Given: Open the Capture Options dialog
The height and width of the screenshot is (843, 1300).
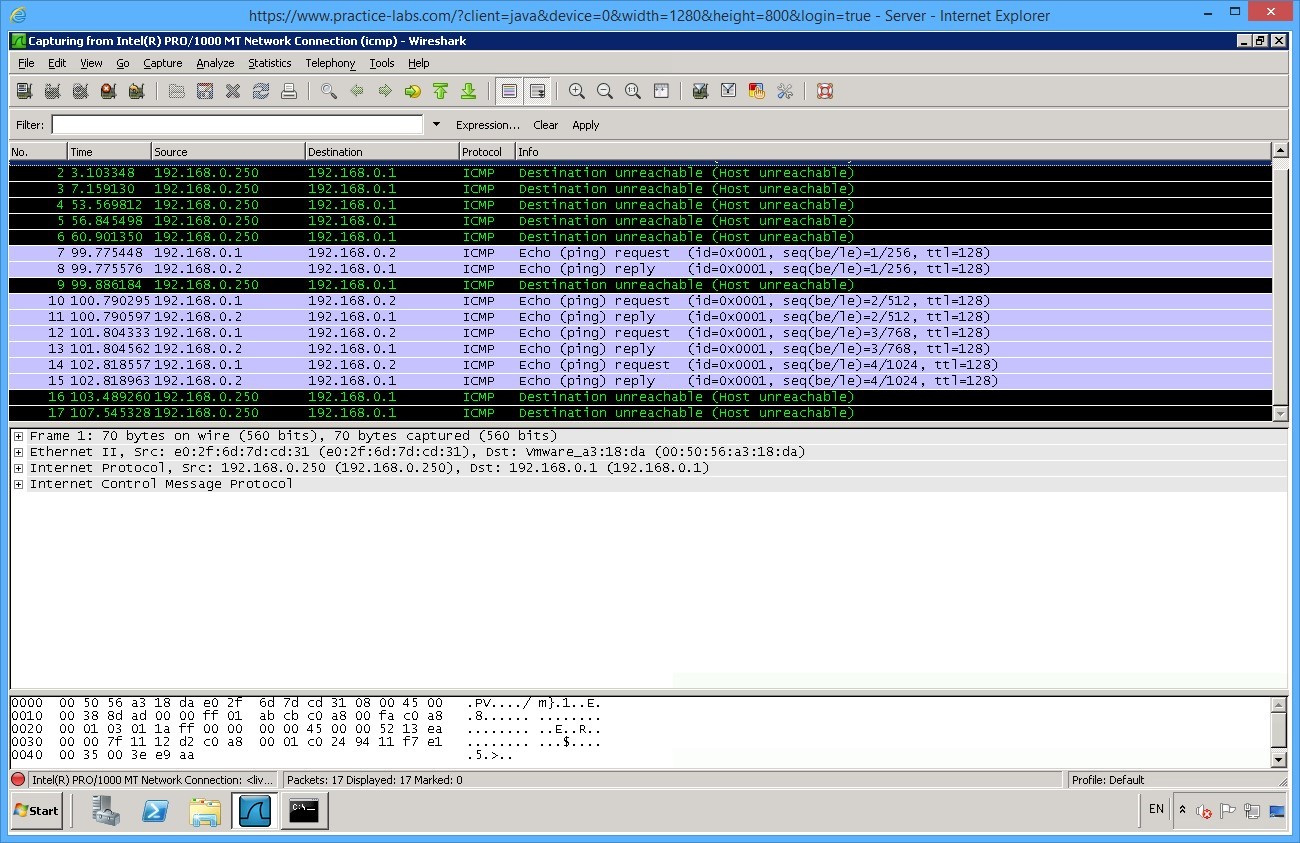Looking at the screenshot, I should (51, 91).
